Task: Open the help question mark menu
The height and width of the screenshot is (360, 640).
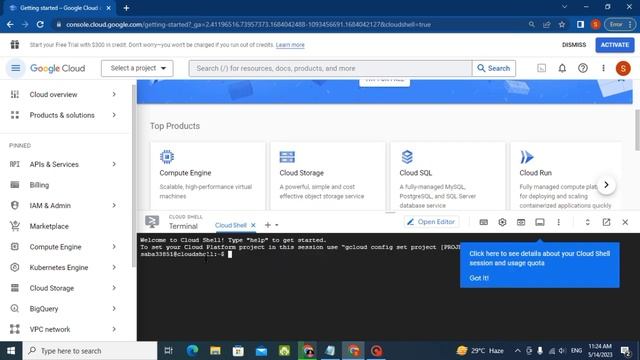Action: pos(583,68)
